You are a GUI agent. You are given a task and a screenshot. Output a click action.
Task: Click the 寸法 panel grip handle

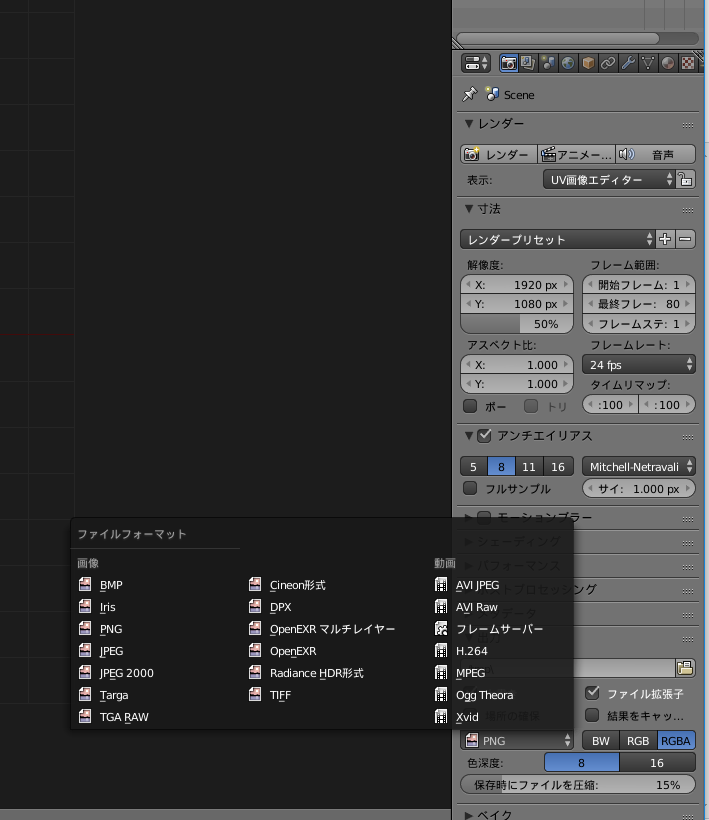point(688,211)
